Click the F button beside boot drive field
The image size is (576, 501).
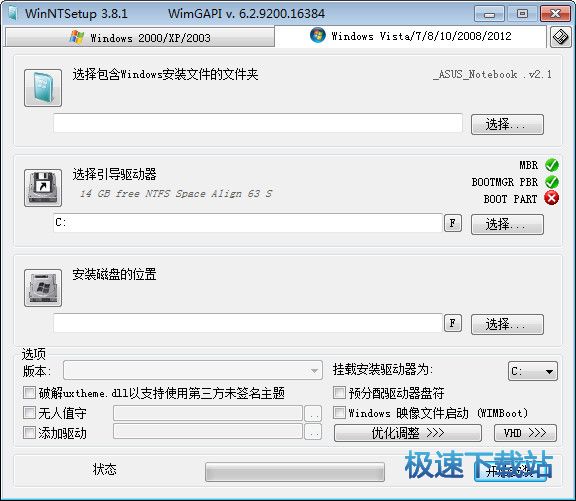tap(453, 223)
